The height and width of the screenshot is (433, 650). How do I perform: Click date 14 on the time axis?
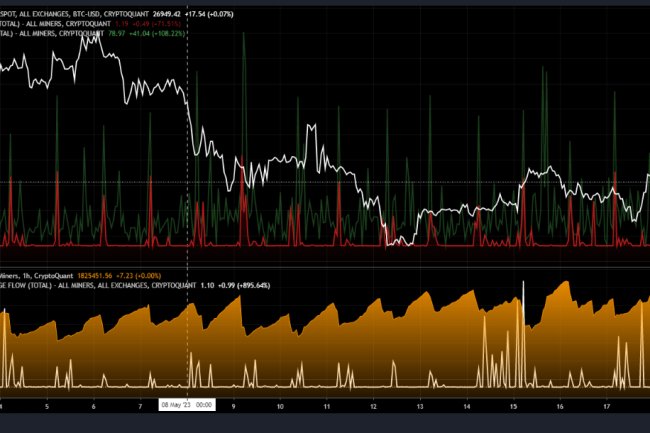coord(467,406)
